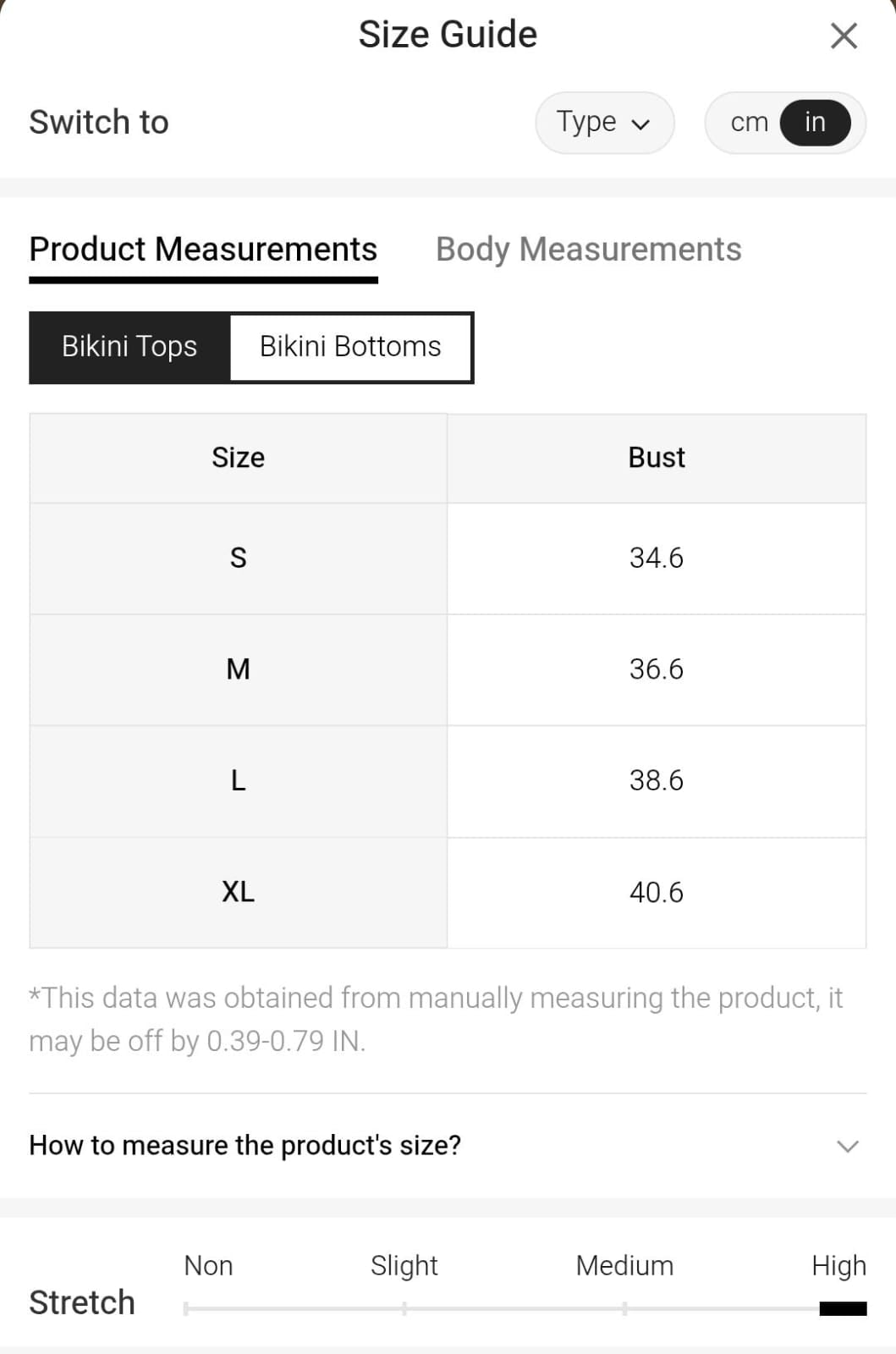Select the M size row

(x=239, y=669)
